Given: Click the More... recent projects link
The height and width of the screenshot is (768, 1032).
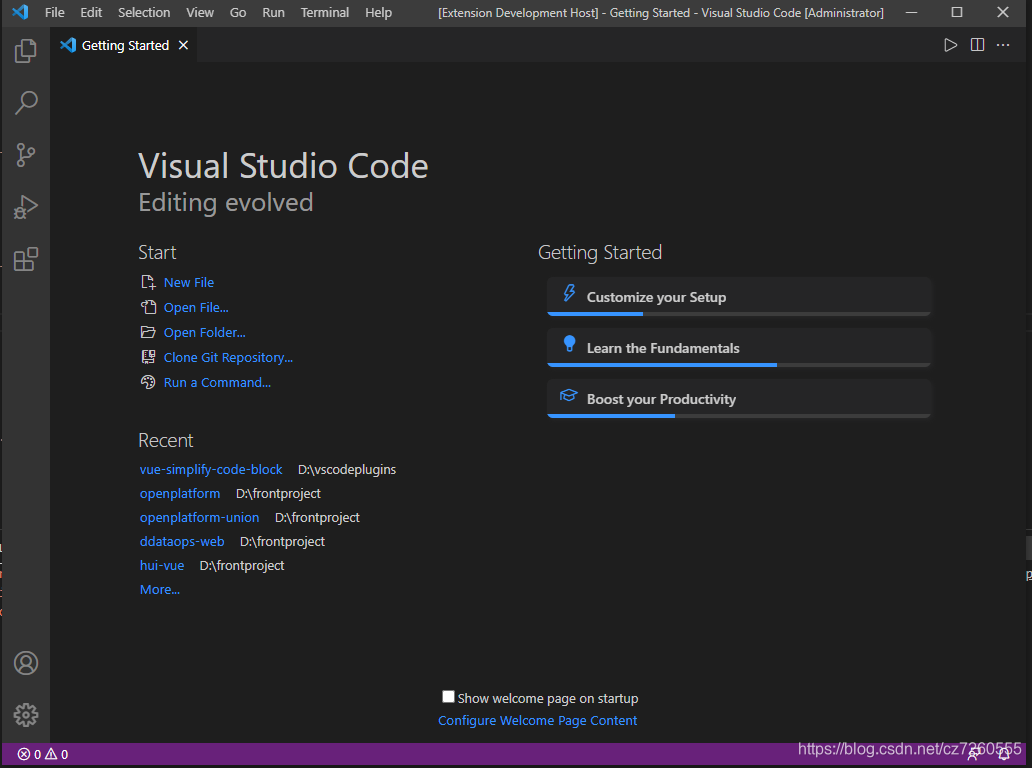Looking at the screenshot, I should (159, 590).
